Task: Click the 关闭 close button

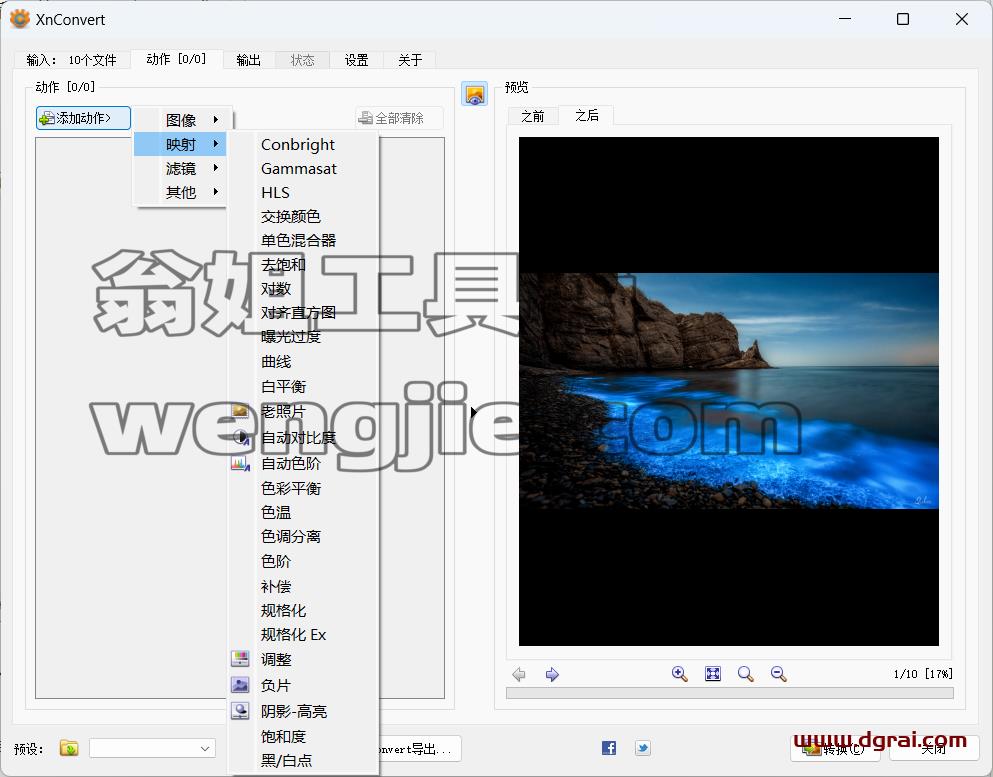Action: coord(933,749)
